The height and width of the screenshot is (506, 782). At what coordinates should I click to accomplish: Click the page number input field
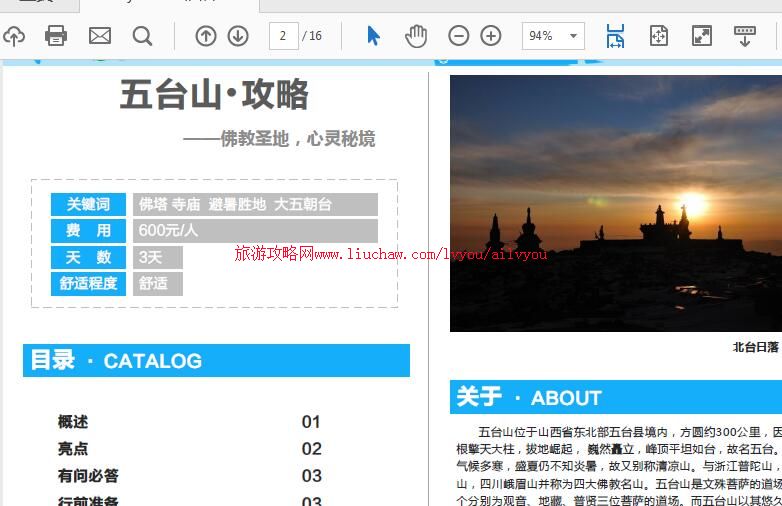tap(284, 37)
